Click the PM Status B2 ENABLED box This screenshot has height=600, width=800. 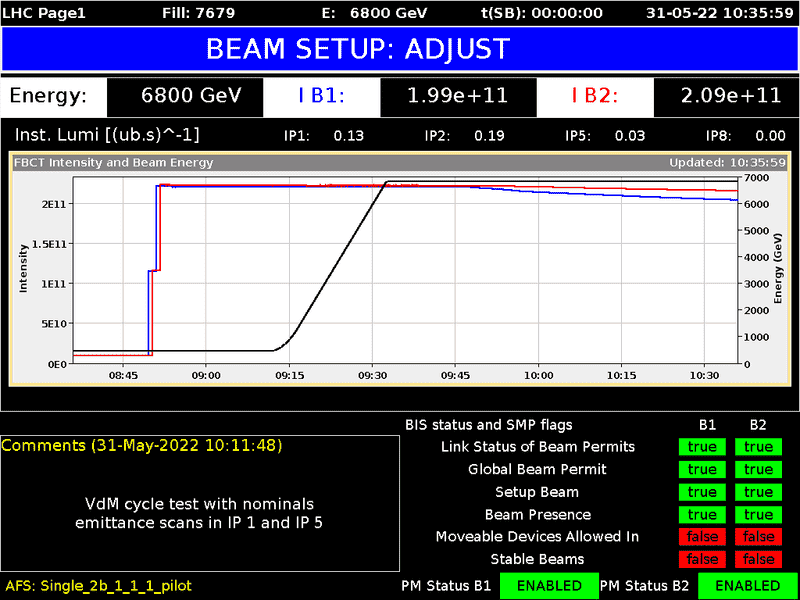[x=748, y=585]
